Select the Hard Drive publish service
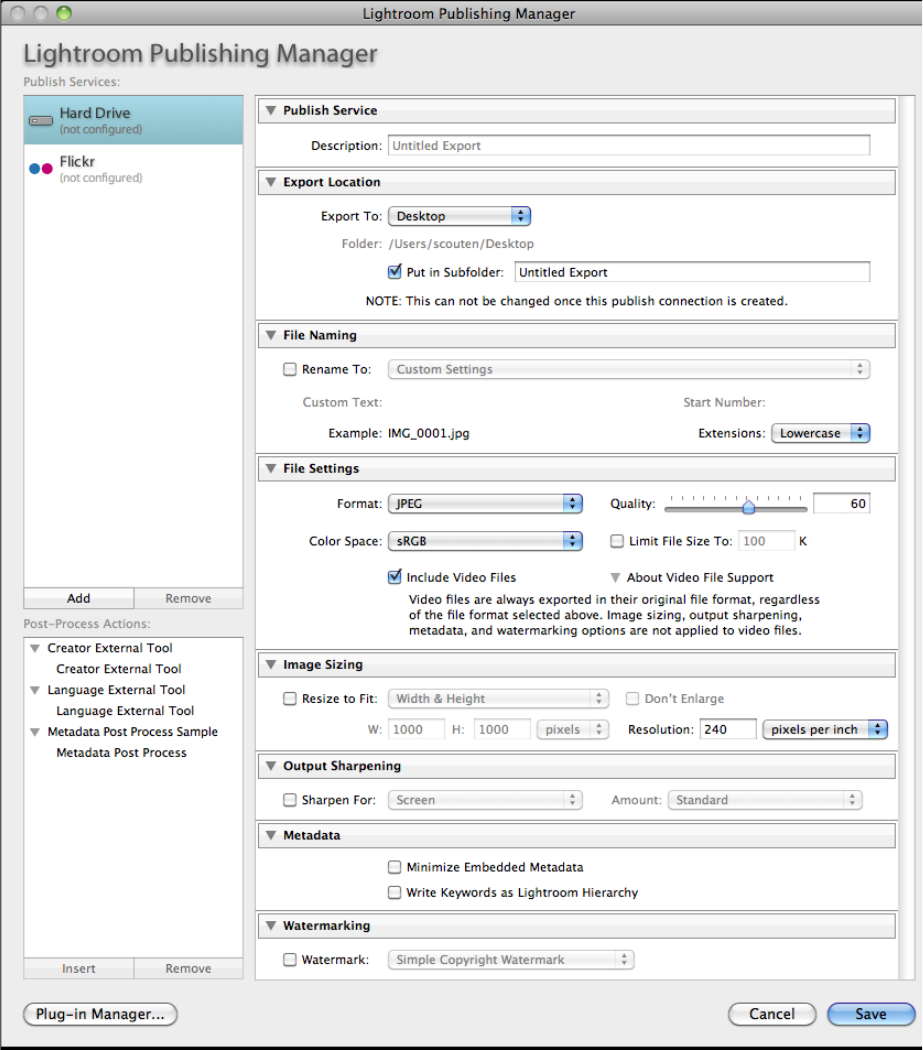This screenshot has width=923, height=1050. point(133,120)
